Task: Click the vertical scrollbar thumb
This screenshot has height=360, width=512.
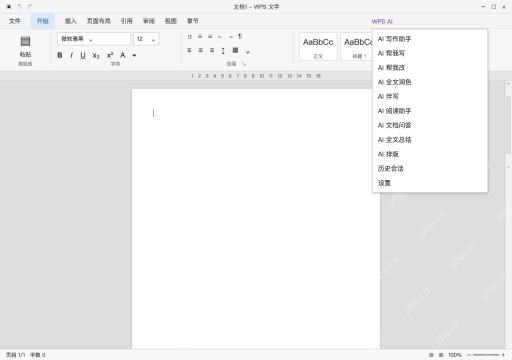Action: click(x=508, y=124)
